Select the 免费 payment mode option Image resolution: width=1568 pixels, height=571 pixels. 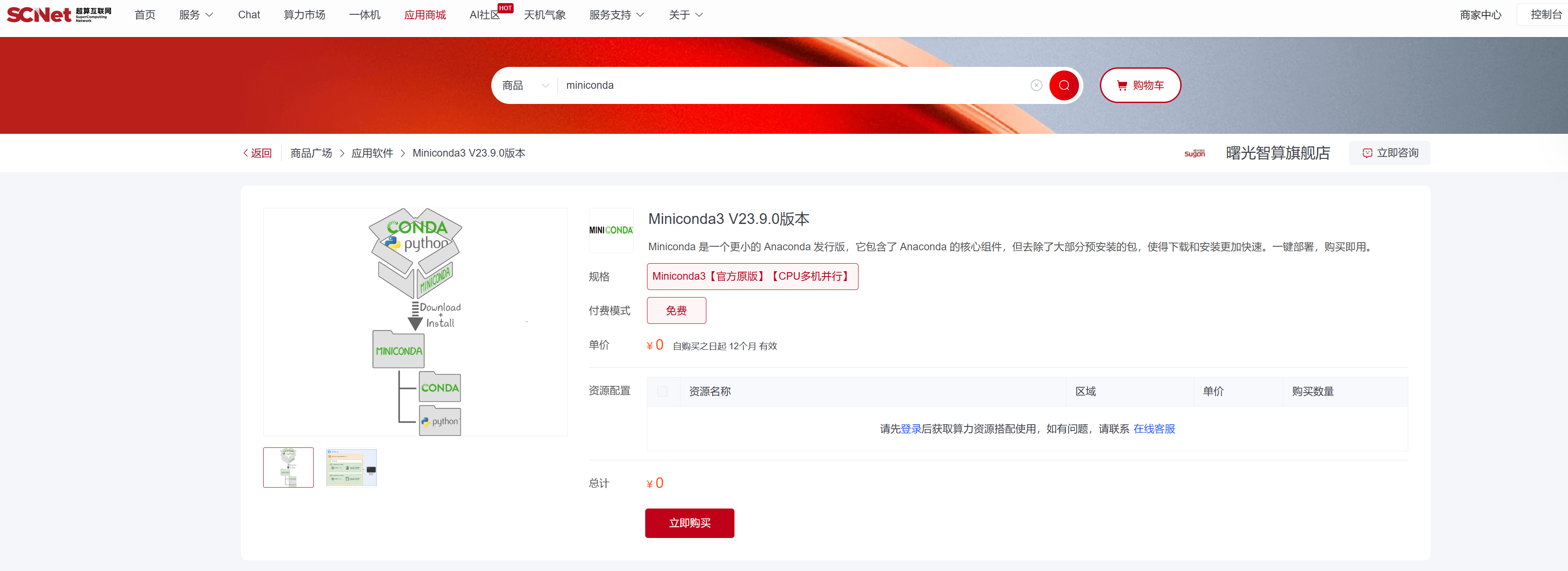[x=676, y=310]
